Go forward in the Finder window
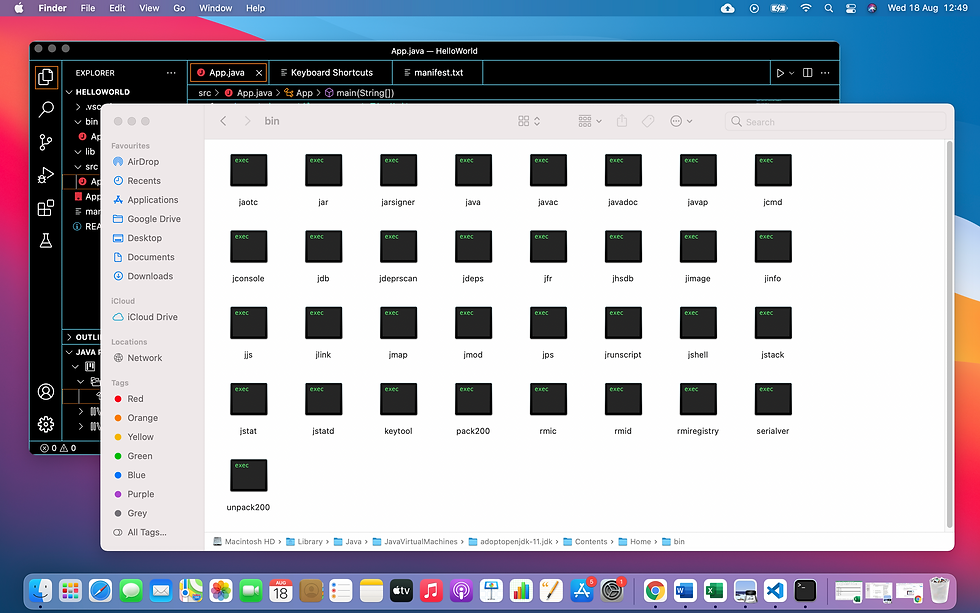The height and width of the screenshot is (613, 980). pos(248,121)
